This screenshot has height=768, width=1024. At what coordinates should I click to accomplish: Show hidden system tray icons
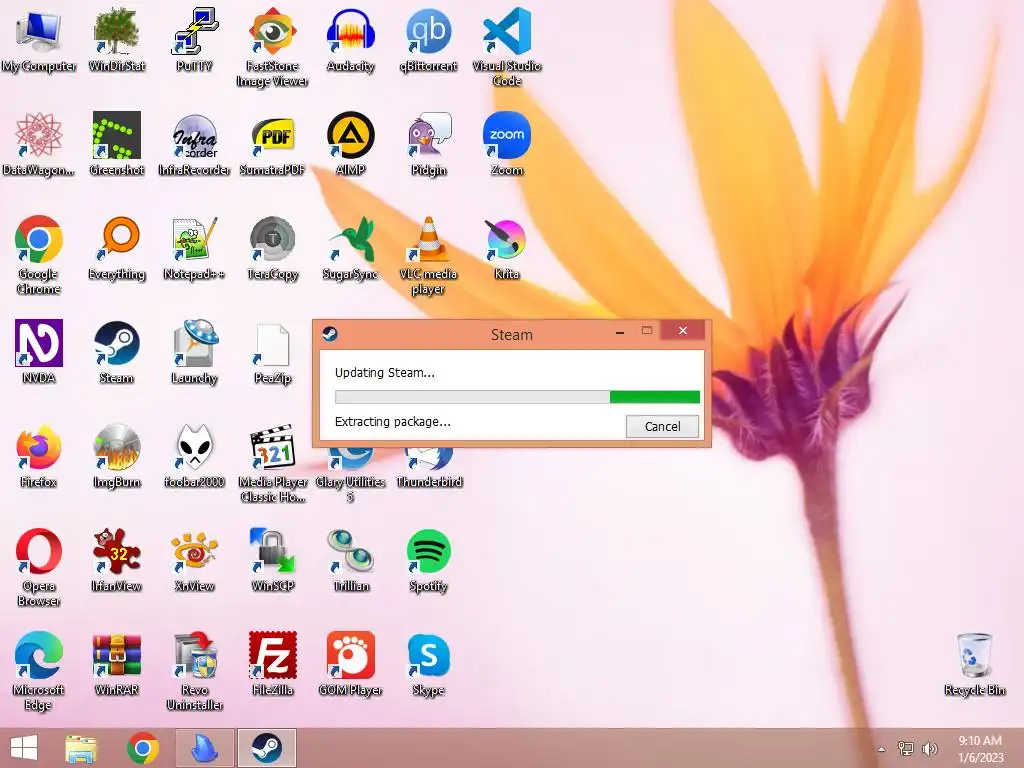882,749
